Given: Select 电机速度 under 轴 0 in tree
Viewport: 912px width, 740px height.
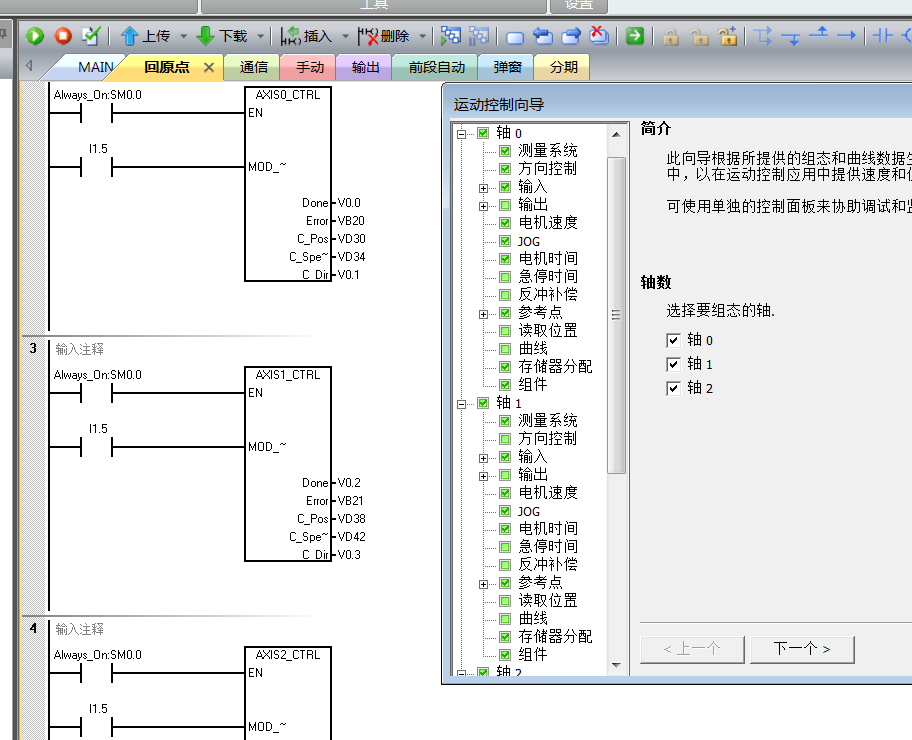Looking at the screenshot, I should tap(548, 222).
